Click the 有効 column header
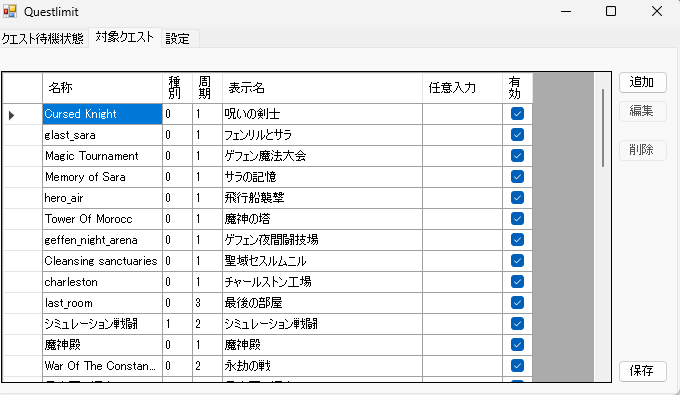The image size is (680, 395). point(517,88)
